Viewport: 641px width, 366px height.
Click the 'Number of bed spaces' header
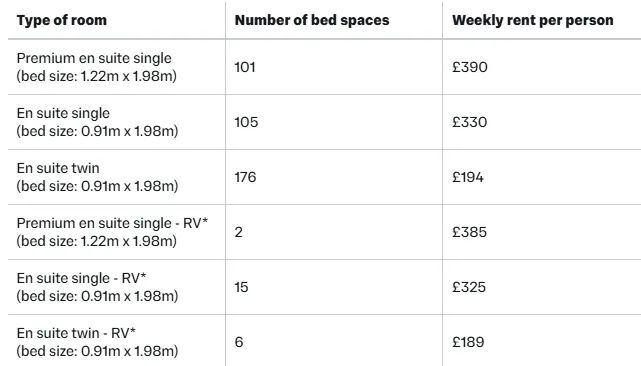tap(312, 20)
